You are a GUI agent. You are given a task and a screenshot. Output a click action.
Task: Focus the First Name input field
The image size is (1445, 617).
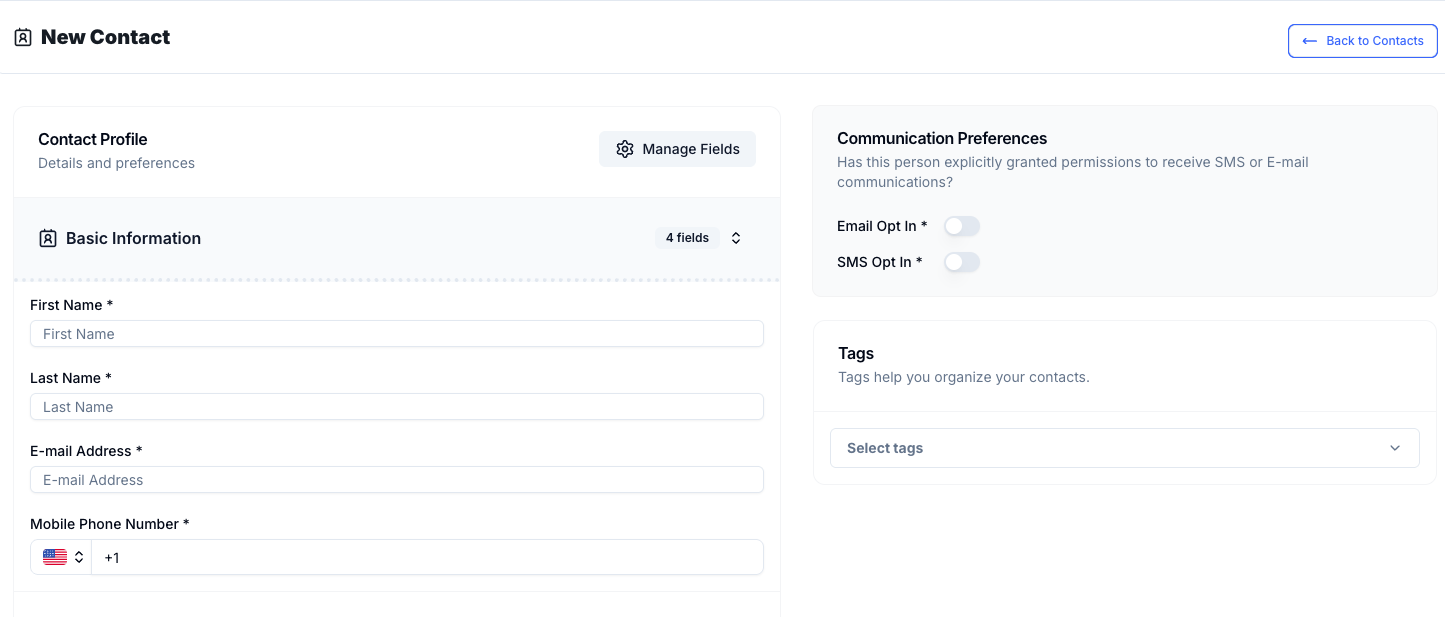tap(397, 334)
